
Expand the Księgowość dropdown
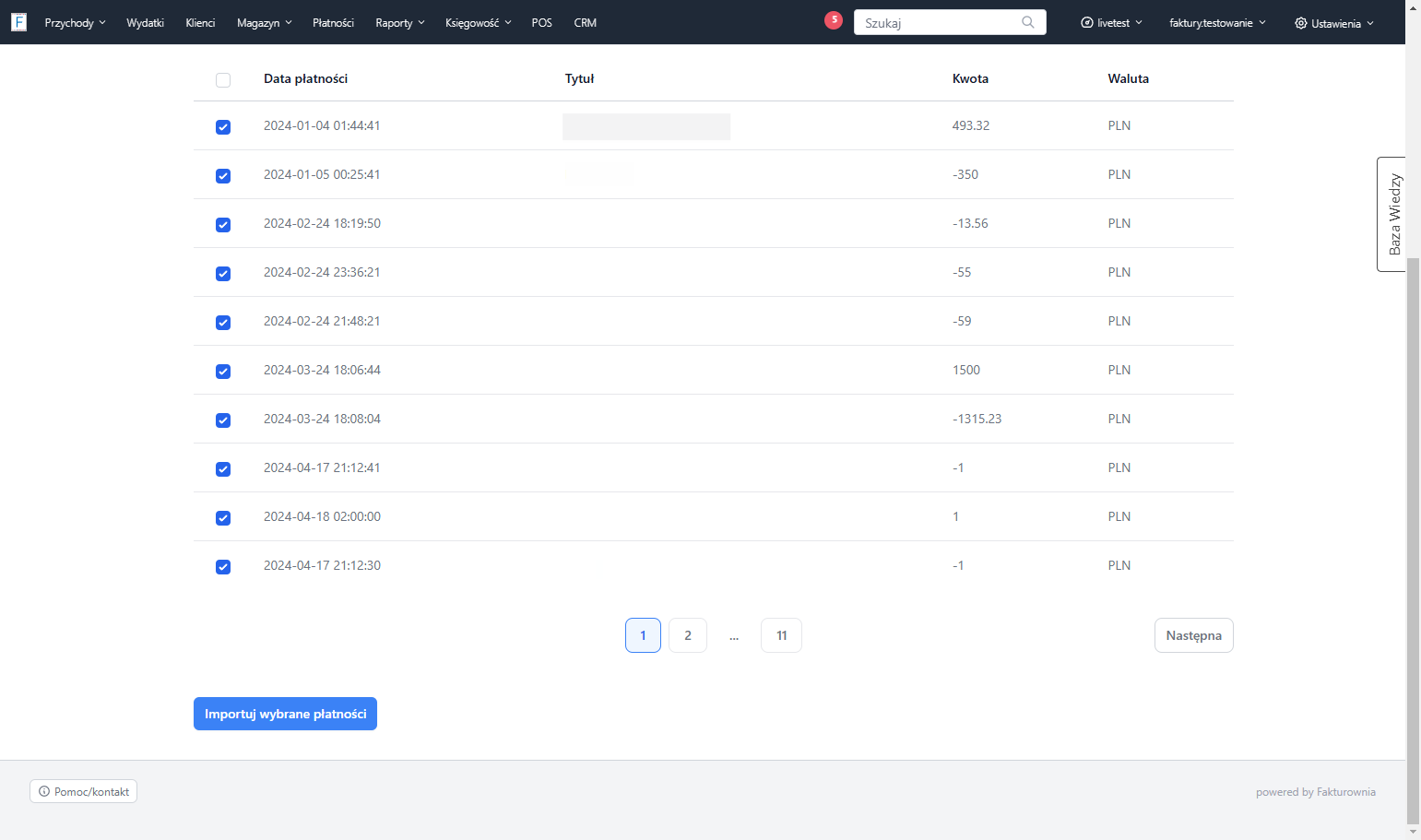pyautogui.click(x=478, y=22)
